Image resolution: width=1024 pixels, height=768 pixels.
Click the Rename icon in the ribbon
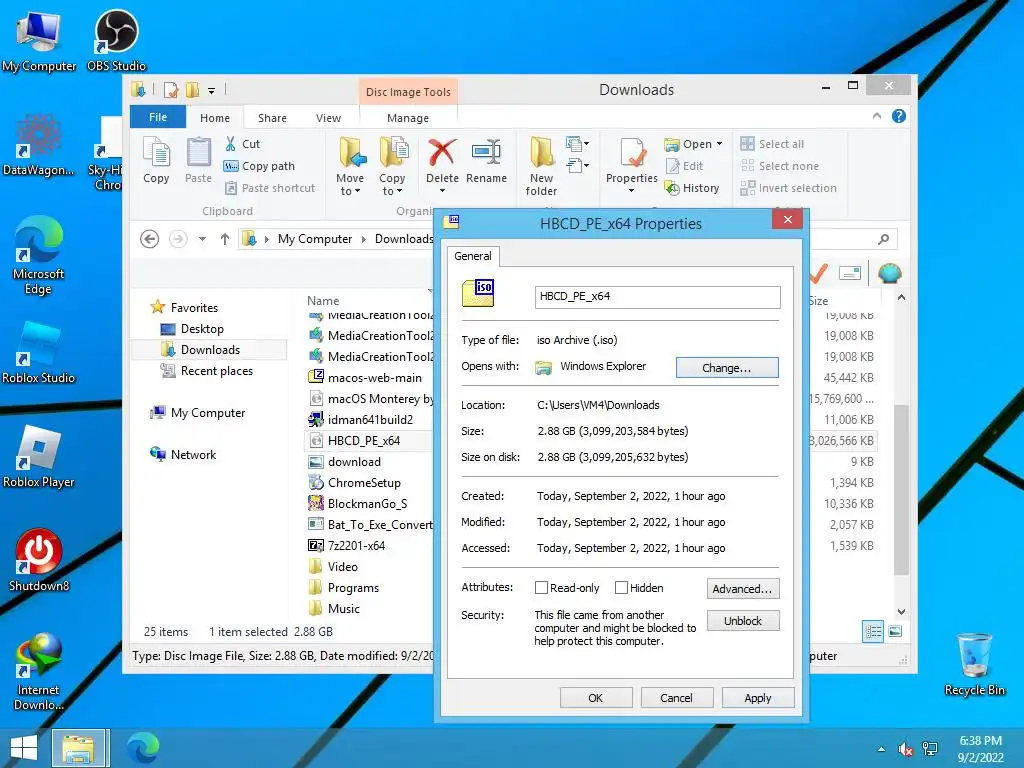[x=487, y=161]
